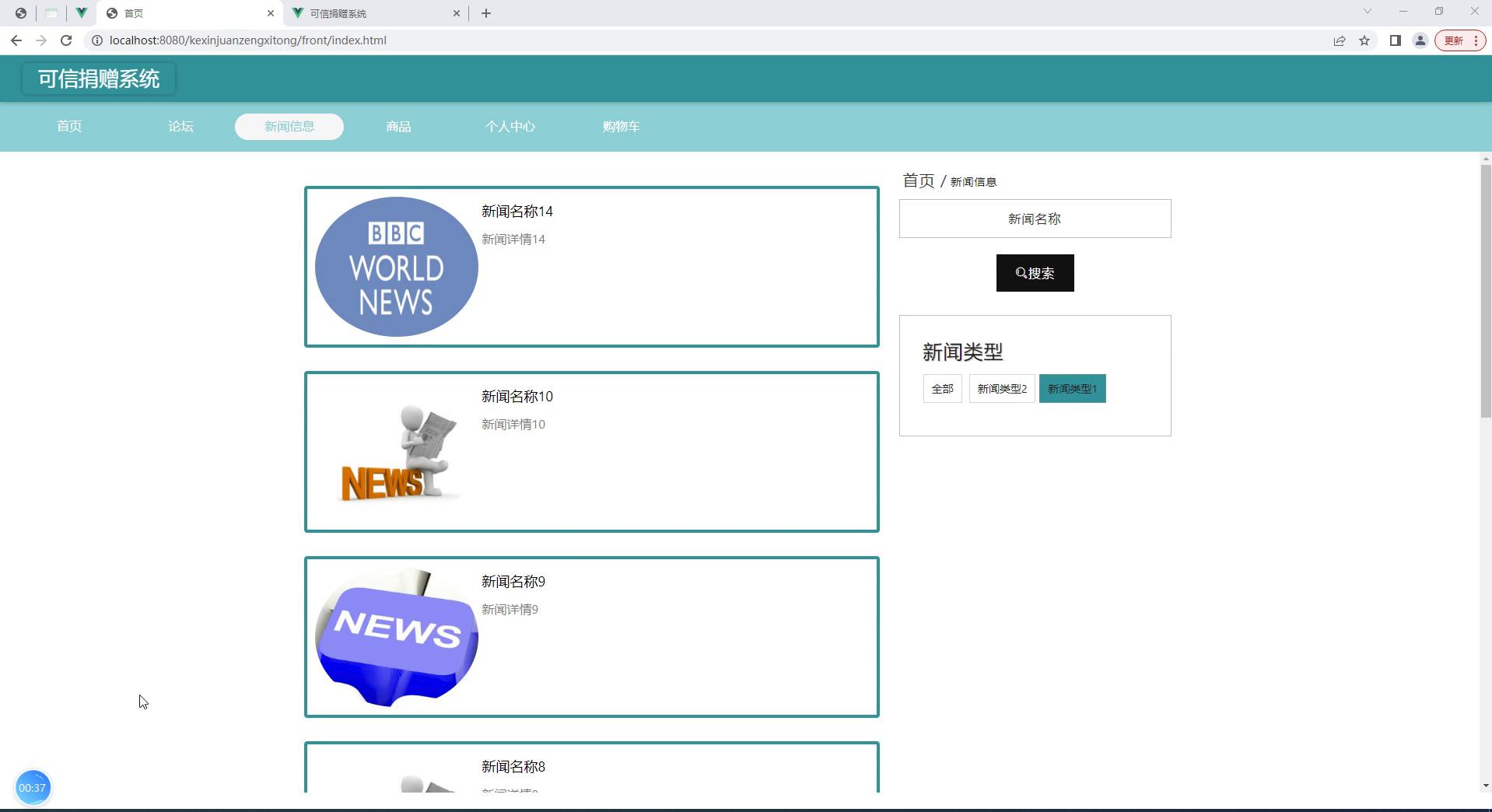This screenshot has width=1492, height=812.
Task: Click the page vertical scrollbar thumb
Action: (x=1486, y=292)
